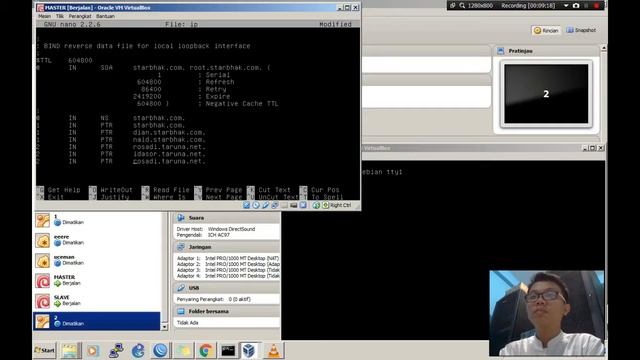Click the Windows Start button
The width and height of the screenshot is (640, 360).
(x=44, y=350)
